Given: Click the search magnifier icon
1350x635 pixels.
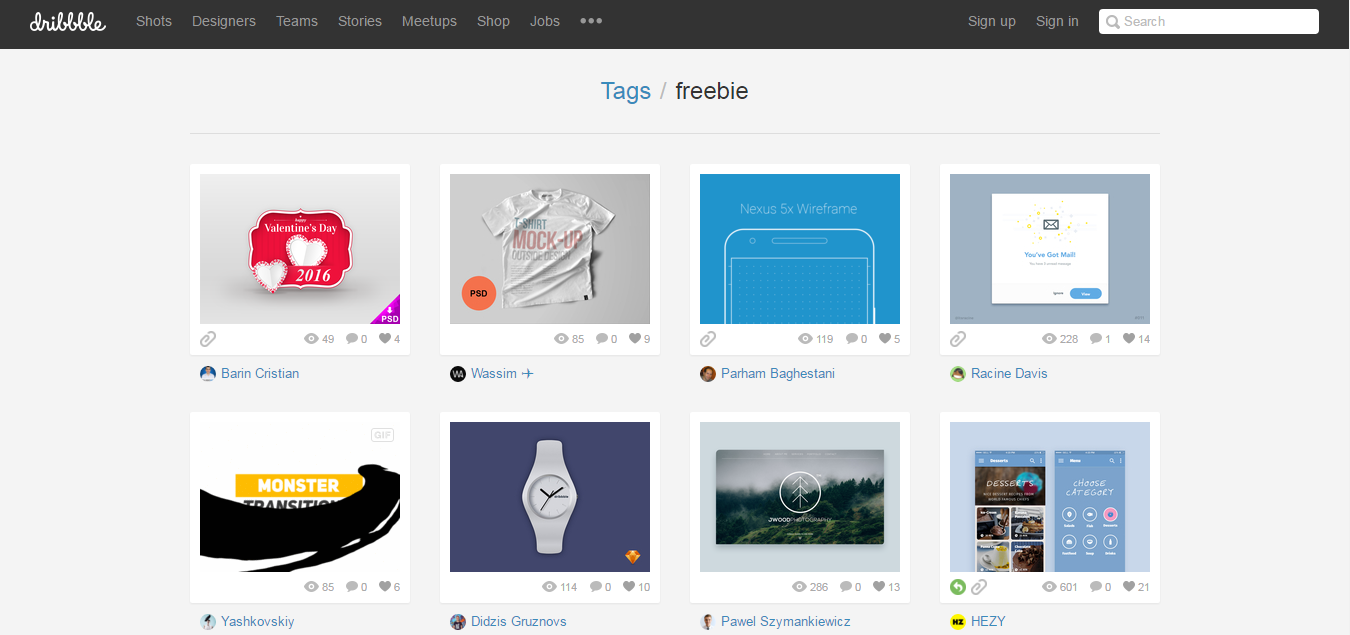Looking at the screenshot, I should (1111, 21).
